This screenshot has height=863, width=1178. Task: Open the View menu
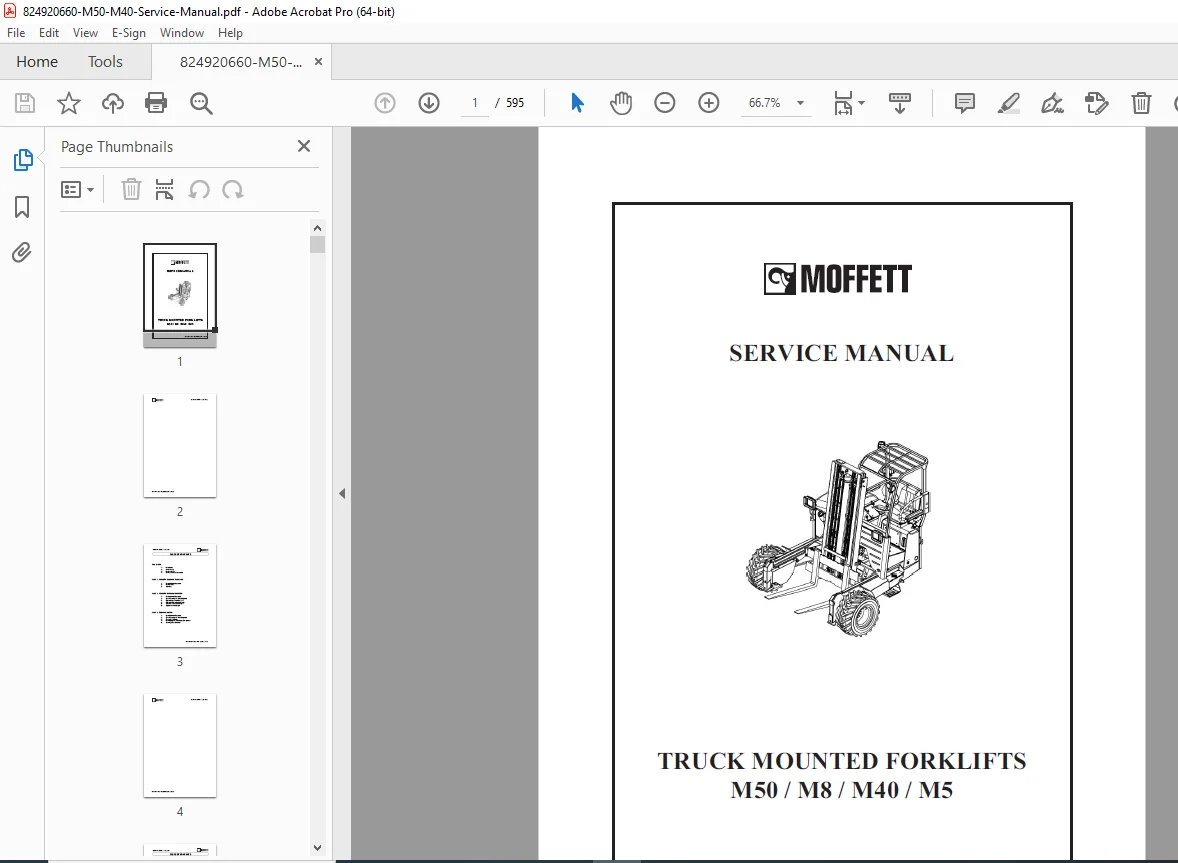[x=85, y=33]
